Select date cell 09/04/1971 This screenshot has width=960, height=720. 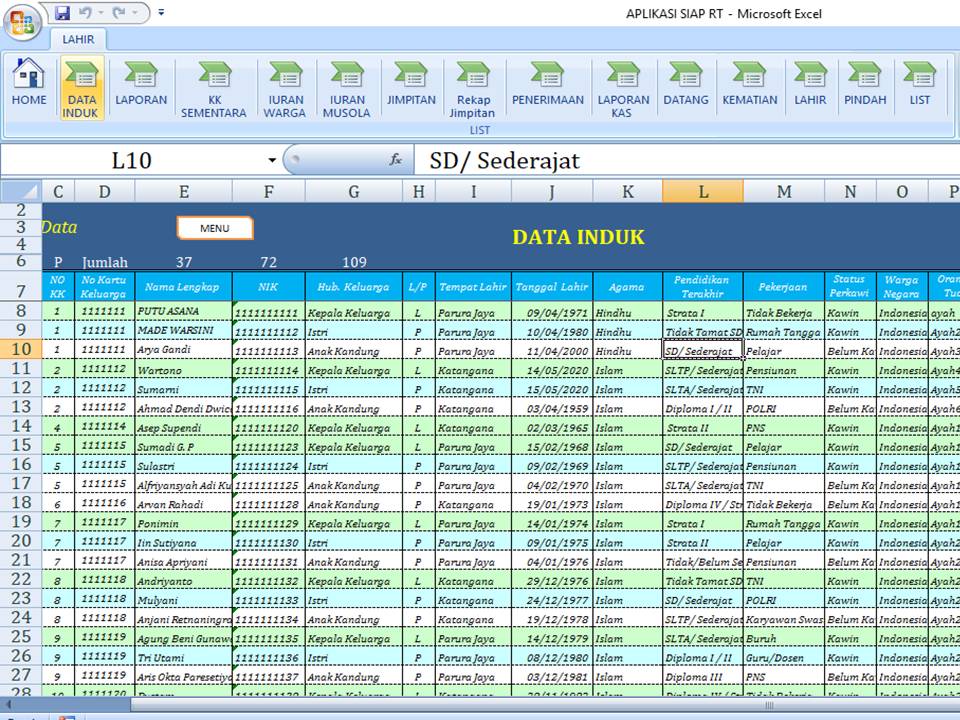(552, 312)
